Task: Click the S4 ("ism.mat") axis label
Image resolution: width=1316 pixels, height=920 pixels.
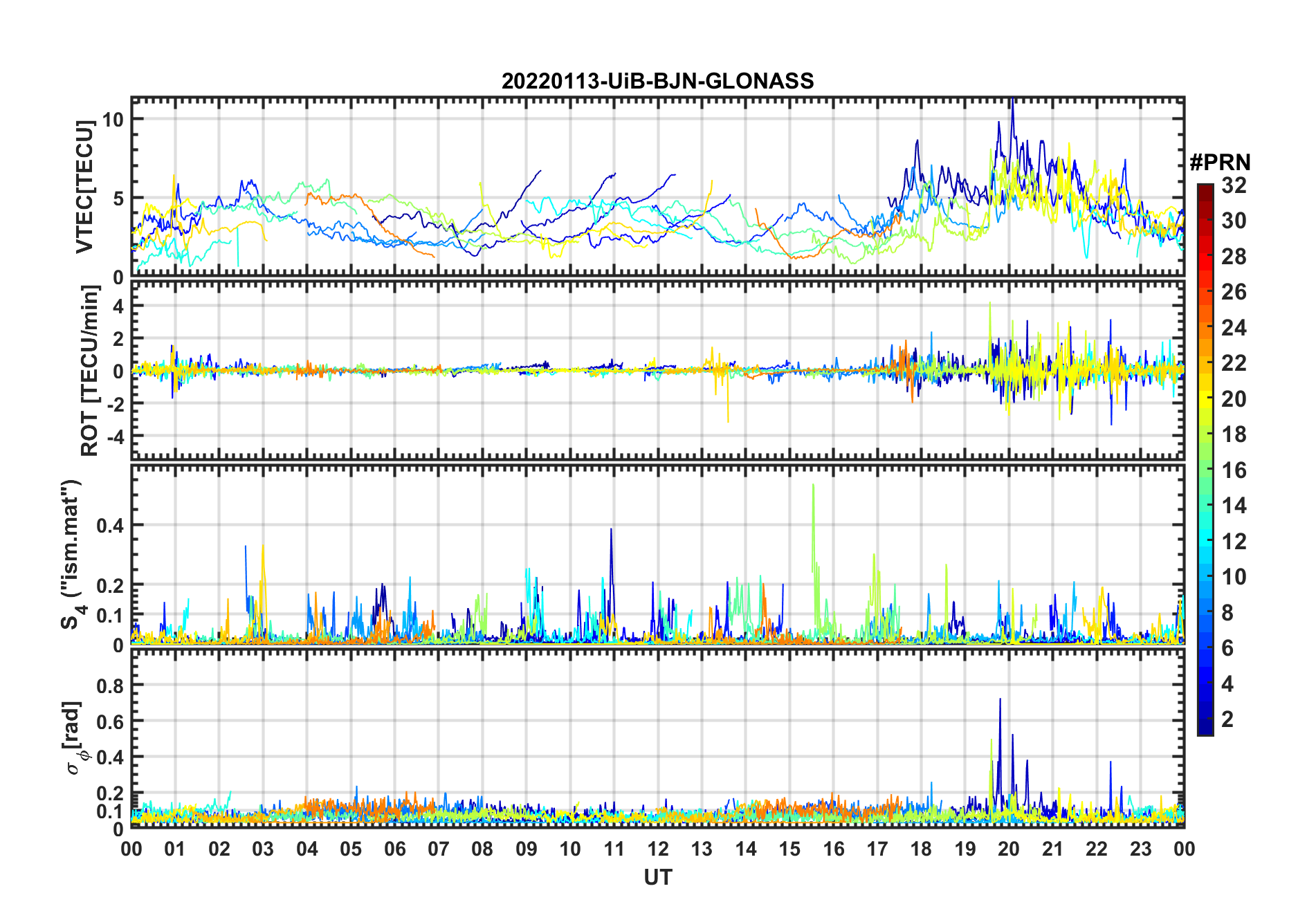Action: pyautogui.click(x=71, y=554)
